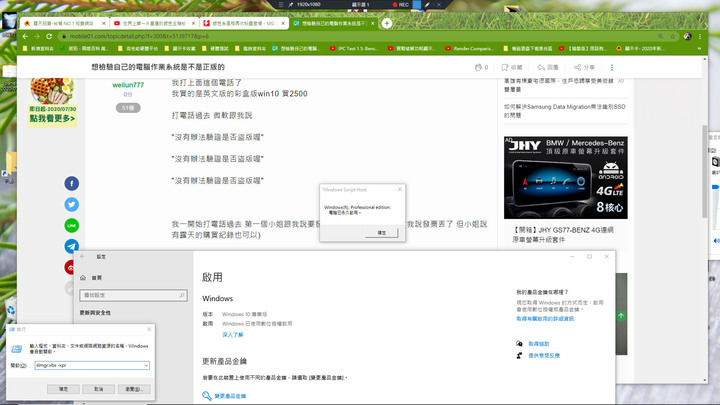Bookmark the page with star icon
Image resolution: width=720 pixels, height=405 pixels.
(673, 36)
